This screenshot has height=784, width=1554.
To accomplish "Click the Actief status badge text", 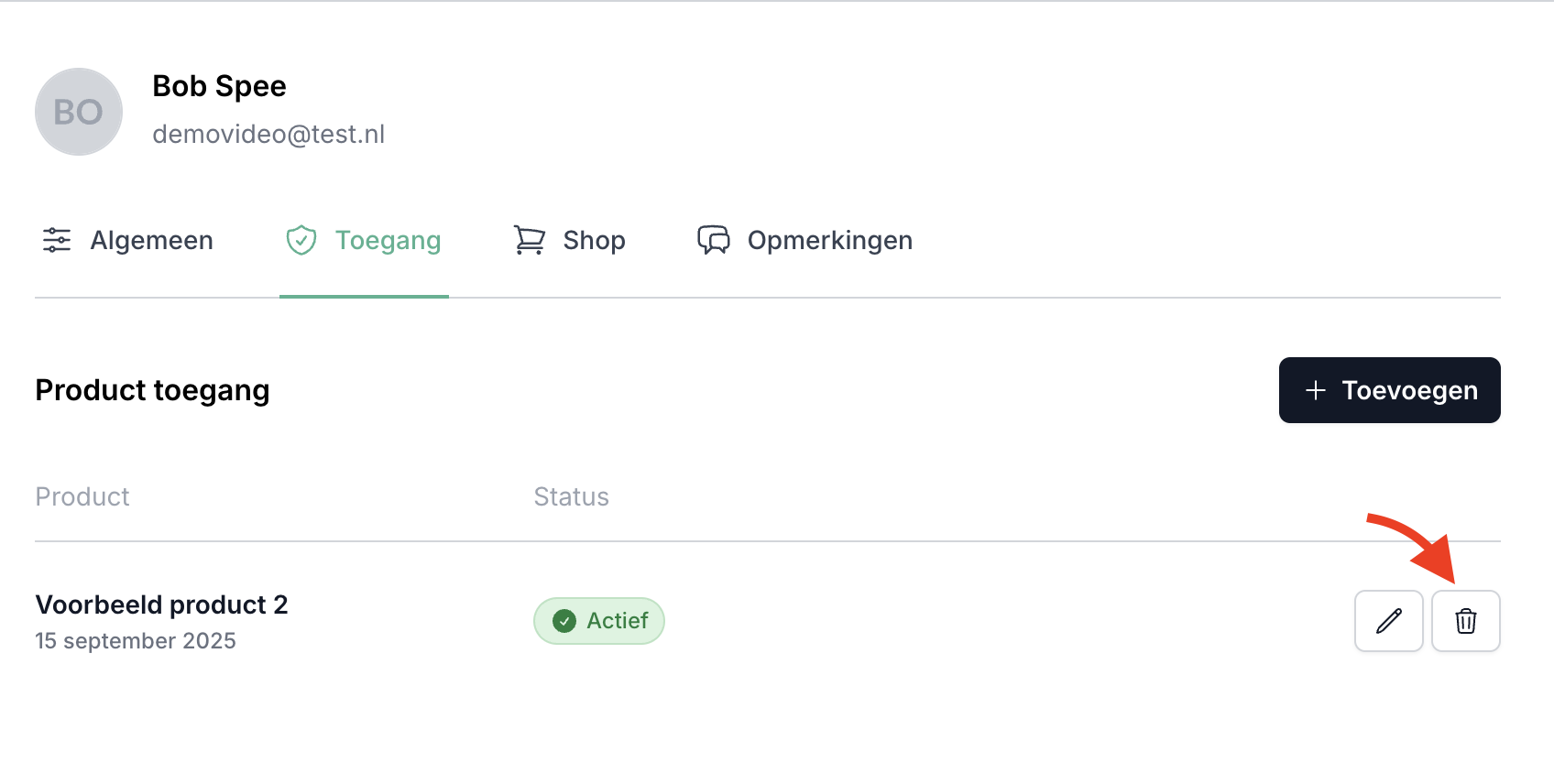I will click(x=618, y=621).
